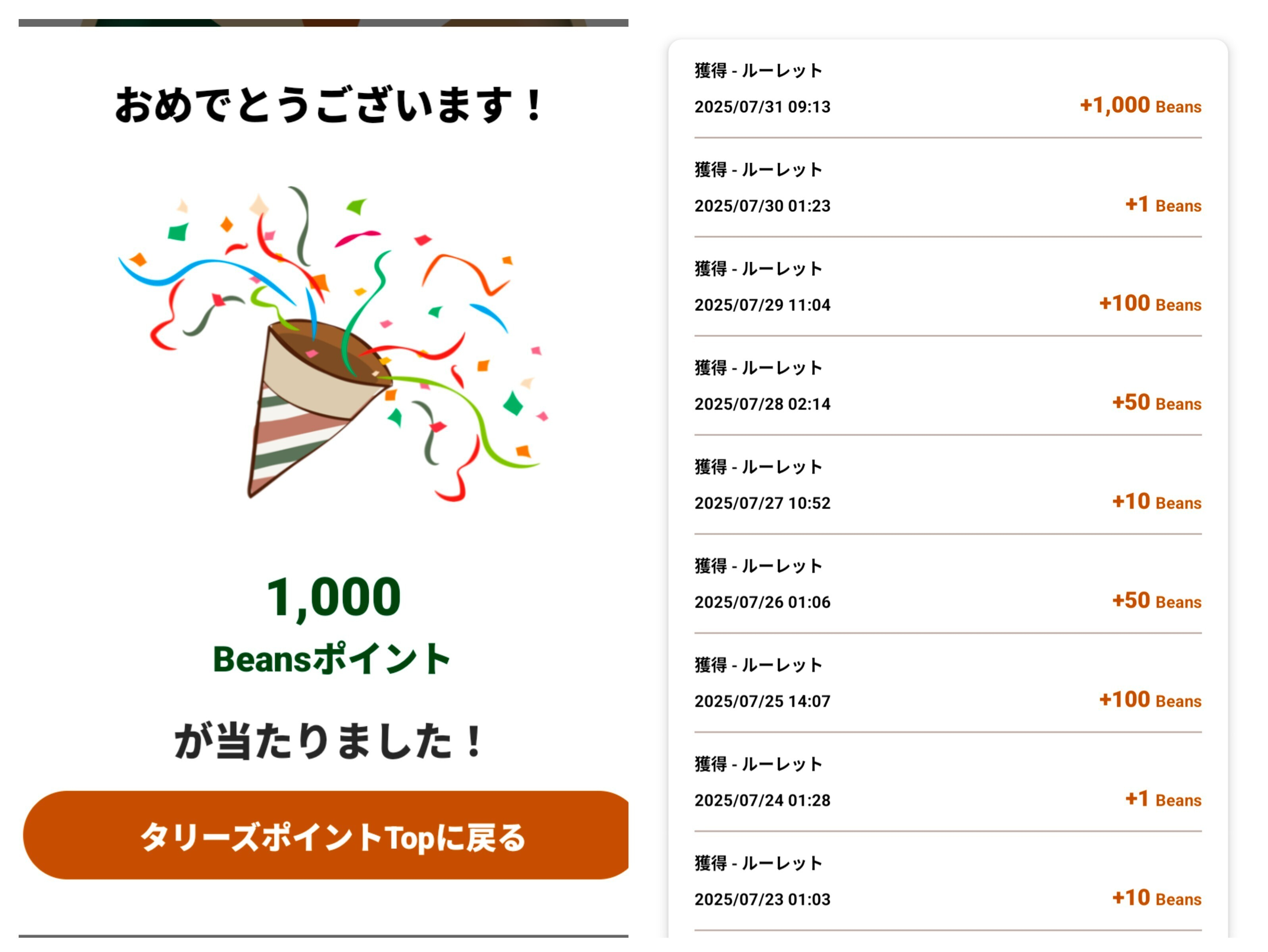Click the 2025/07/29 11:04 history date
The width and height of the screenshot is (1268, 952).
click(x=762, y=305)
